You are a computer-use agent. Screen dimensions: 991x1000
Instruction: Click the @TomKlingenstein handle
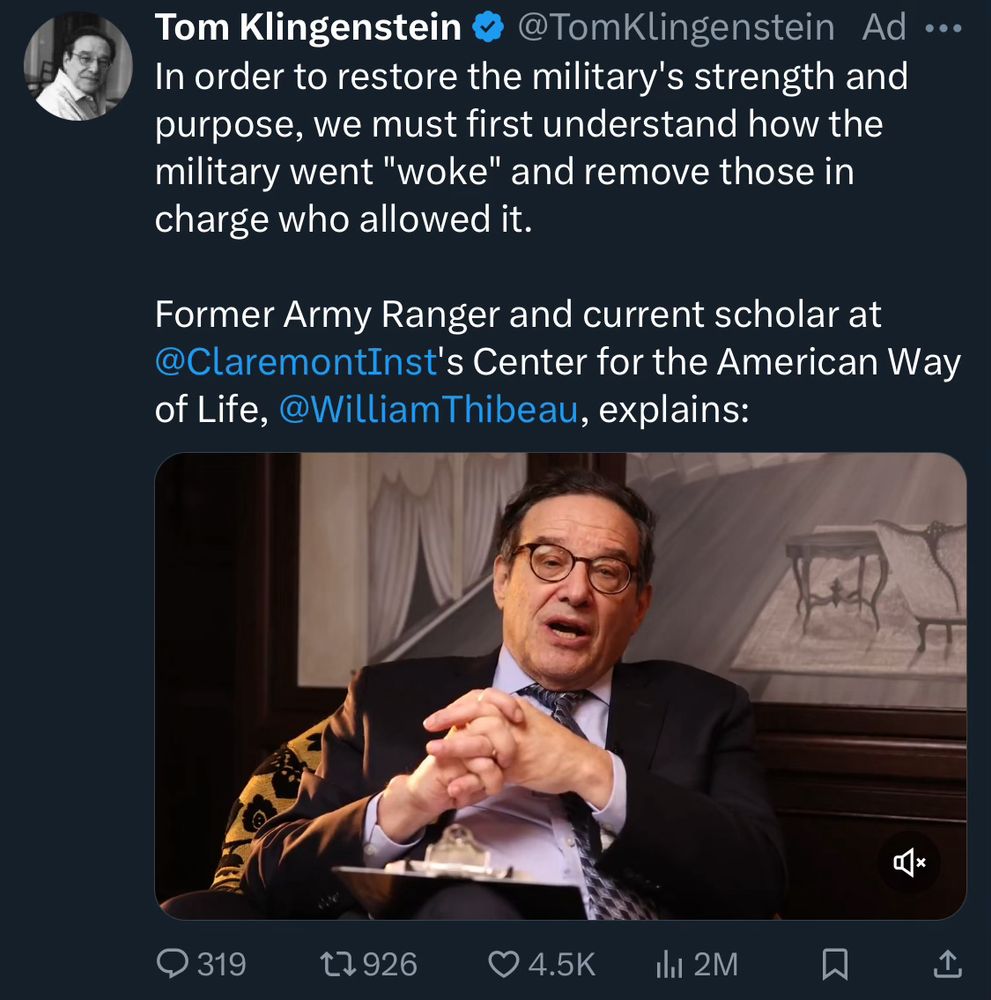pos(675,29)
